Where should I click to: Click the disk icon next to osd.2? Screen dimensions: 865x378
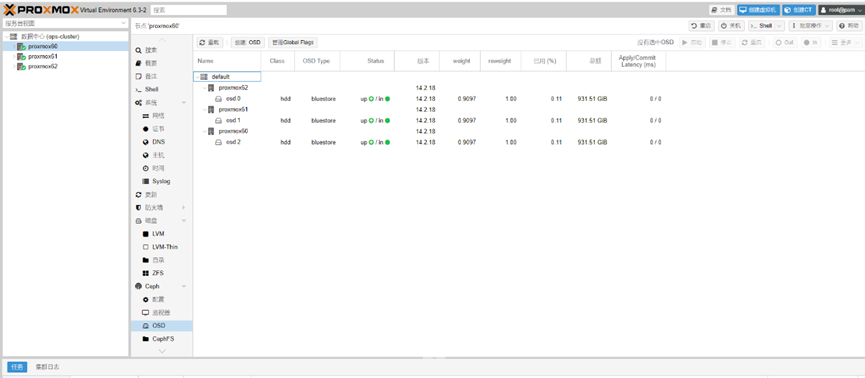click(x=219, y=142)
